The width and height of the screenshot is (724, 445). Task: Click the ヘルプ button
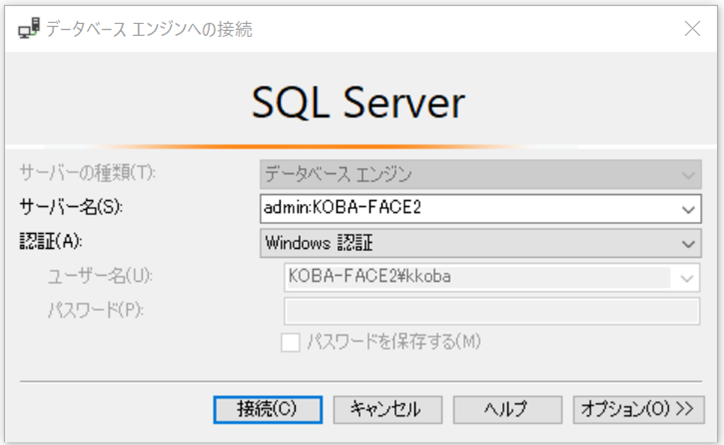tap(507, 409)
